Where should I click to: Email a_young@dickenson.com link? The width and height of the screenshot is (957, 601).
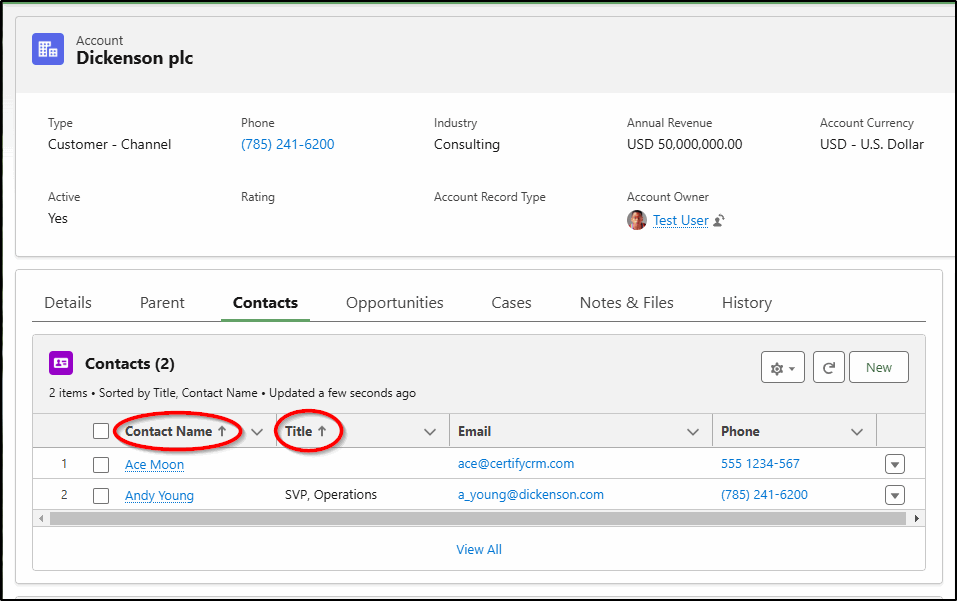[530, 495]
